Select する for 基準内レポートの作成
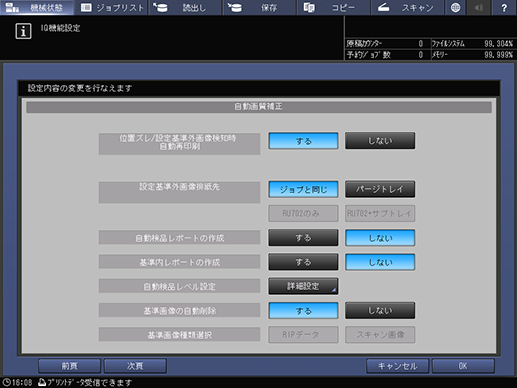 (303, 262)
